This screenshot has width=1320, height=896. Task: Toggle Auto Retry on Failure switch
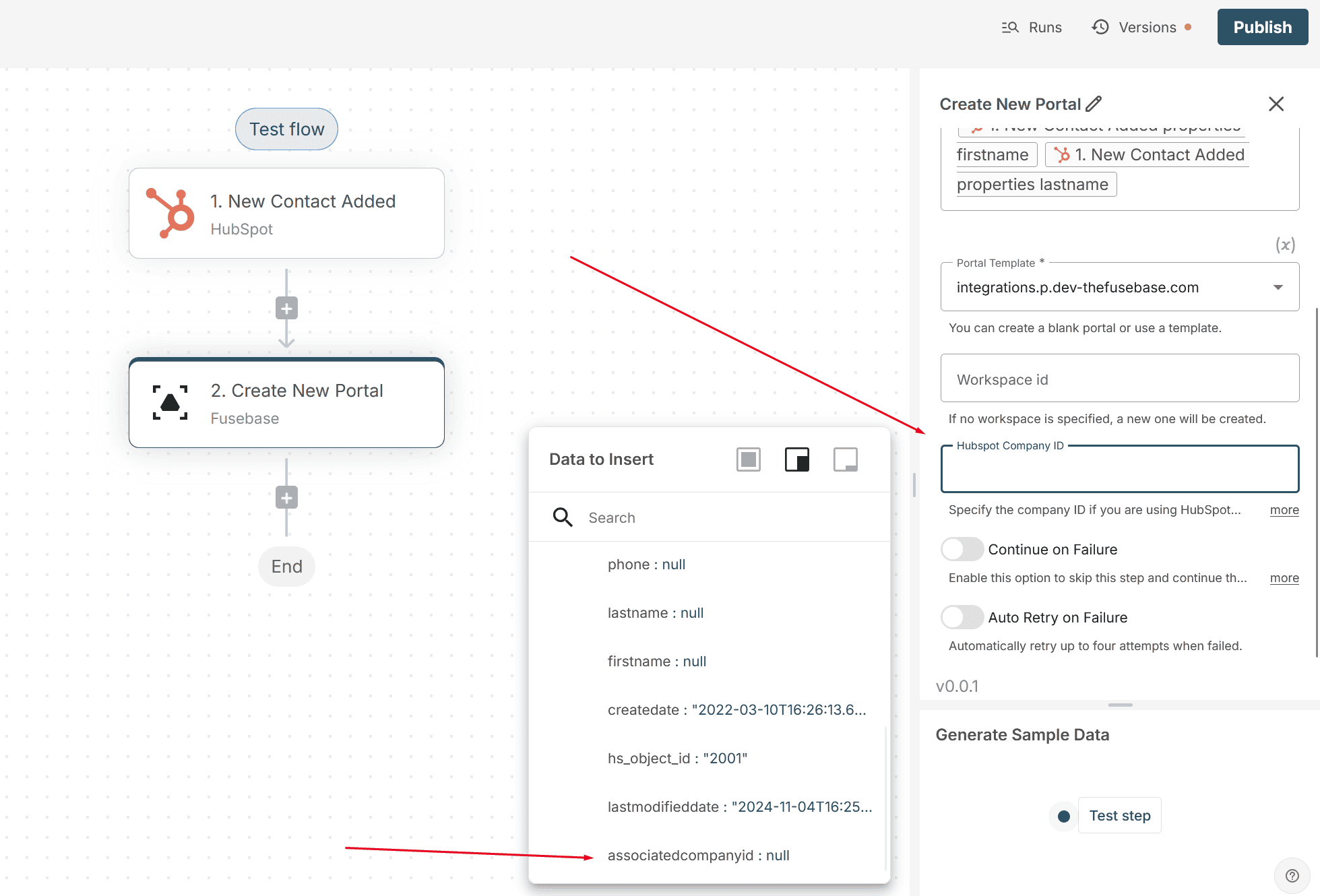tap(962, 617)
